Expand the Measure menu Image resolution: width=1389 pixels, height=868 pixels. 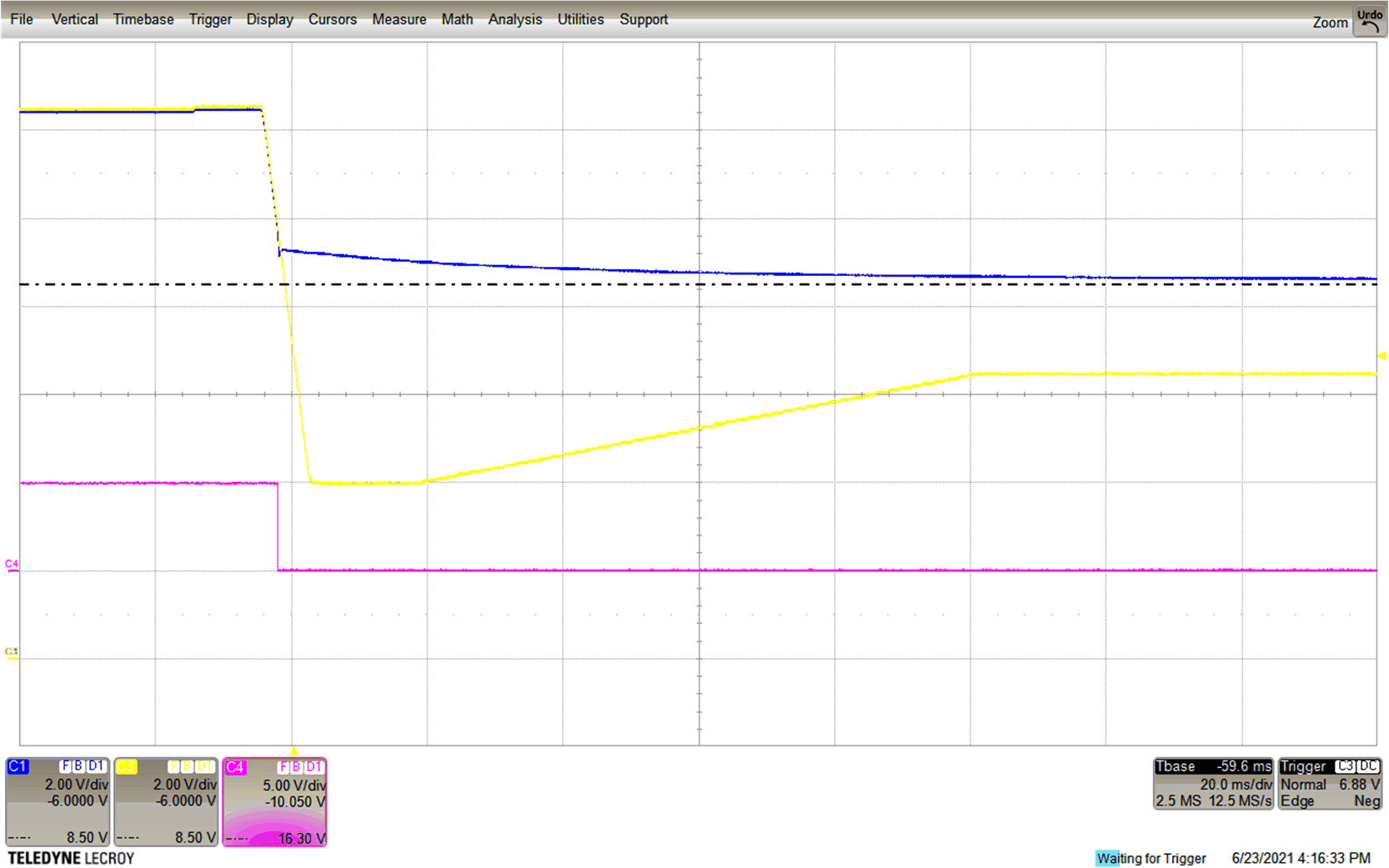(x=399, y=19)
